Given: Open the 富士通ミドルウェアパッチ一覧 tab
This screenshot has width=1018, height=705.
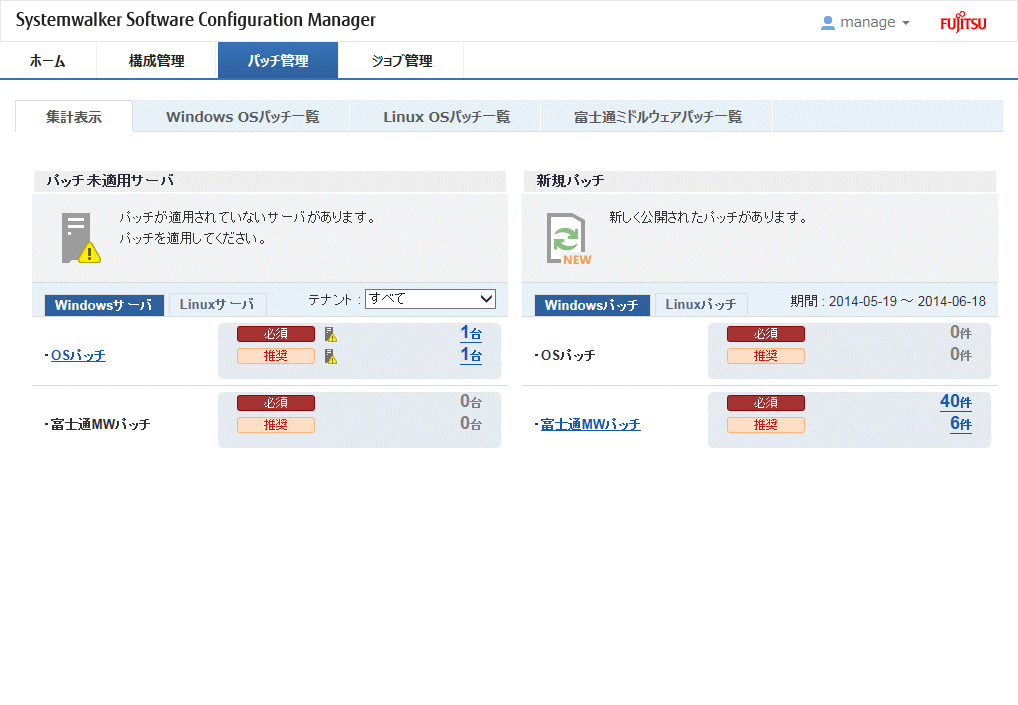Looking at the screenshot, I should tap(657, 117).
